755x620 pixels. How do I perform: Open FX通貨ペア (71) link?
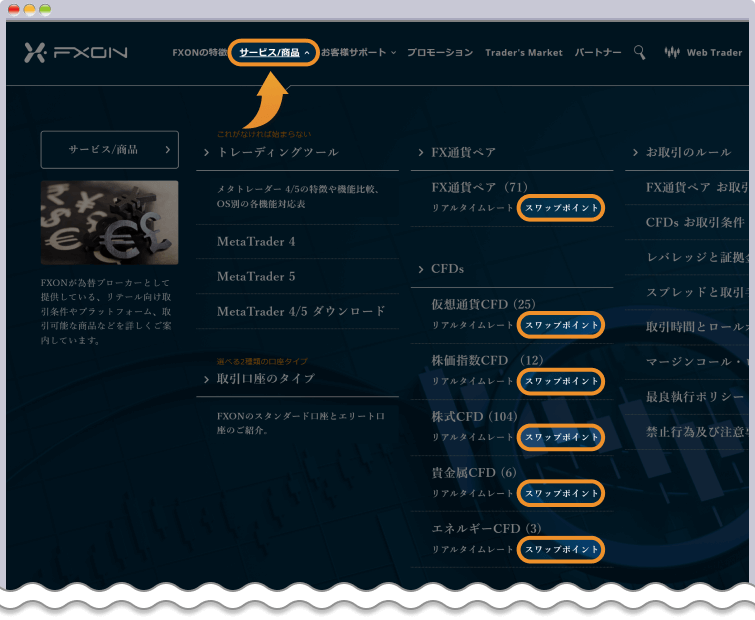coord(480,187)
